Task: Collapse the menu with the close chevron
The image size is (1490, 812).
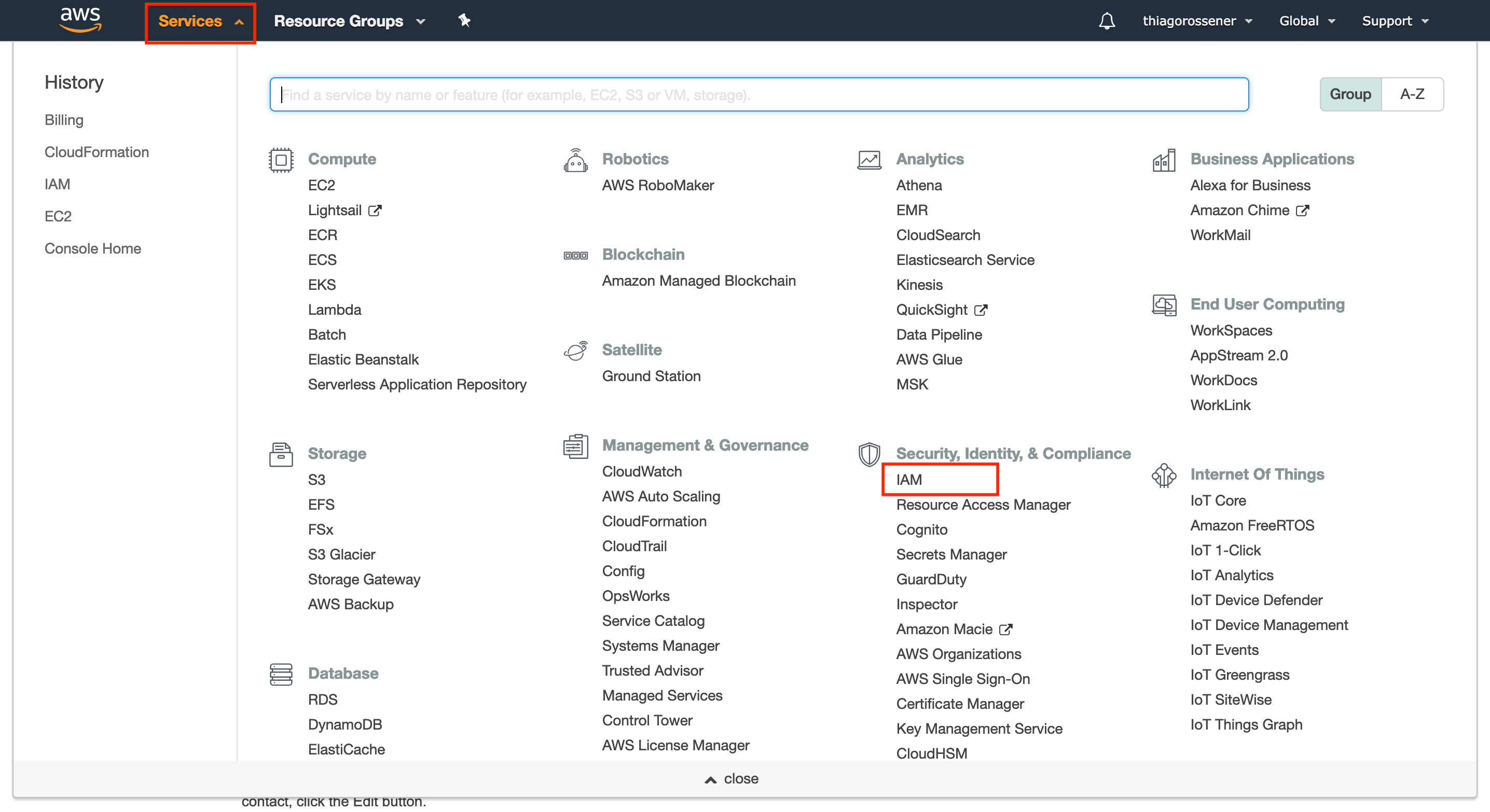Action: (731, 778)
